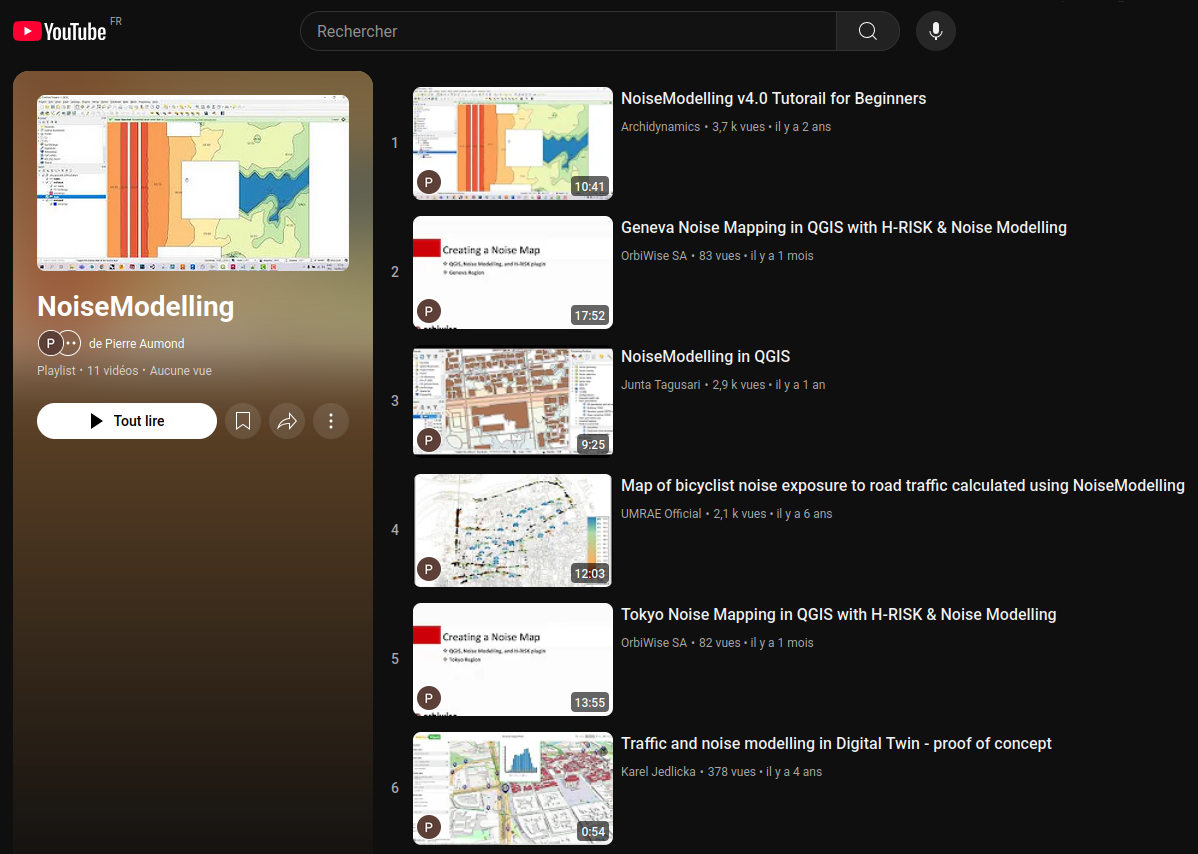
Task: Click the NoiseModelling playlist title
Action: coord(136,306)
